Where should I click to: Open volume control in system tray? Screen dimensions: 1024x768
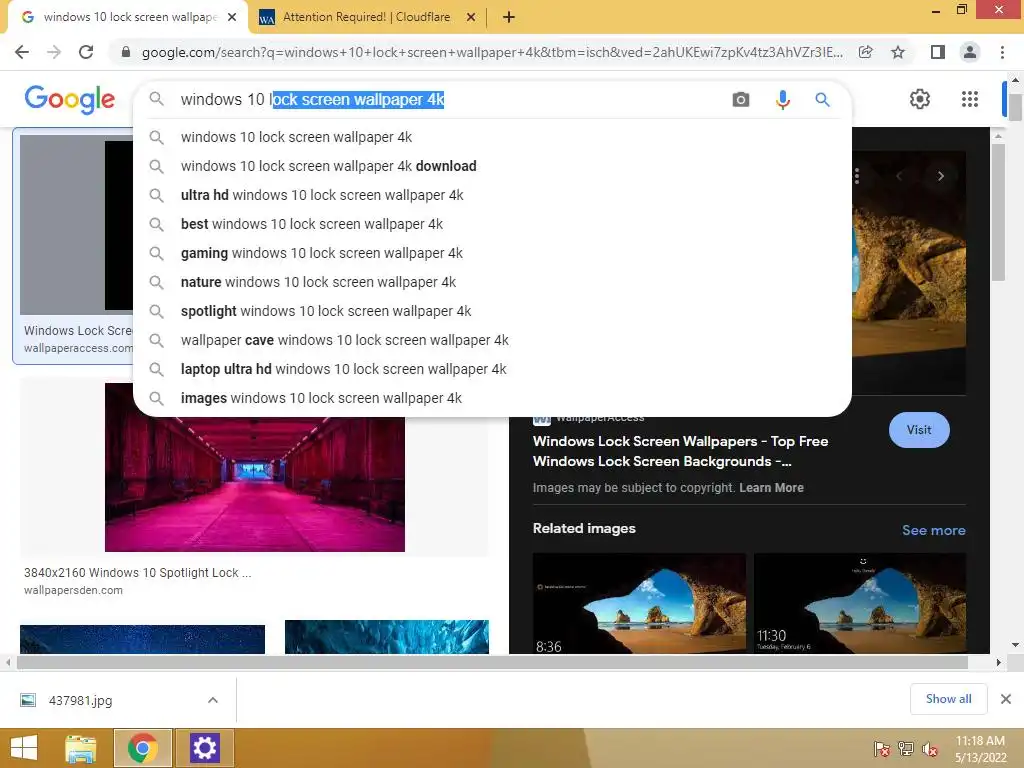pyautogui.click(x=930, y=749)
